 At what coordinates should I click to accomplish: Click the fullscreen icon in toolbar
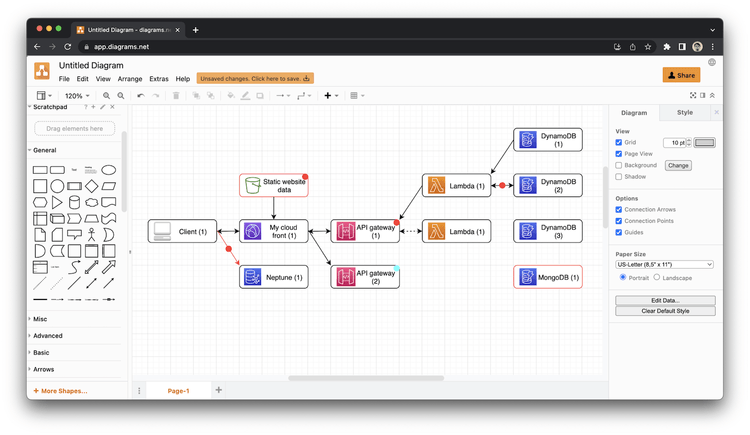(693, 96)
